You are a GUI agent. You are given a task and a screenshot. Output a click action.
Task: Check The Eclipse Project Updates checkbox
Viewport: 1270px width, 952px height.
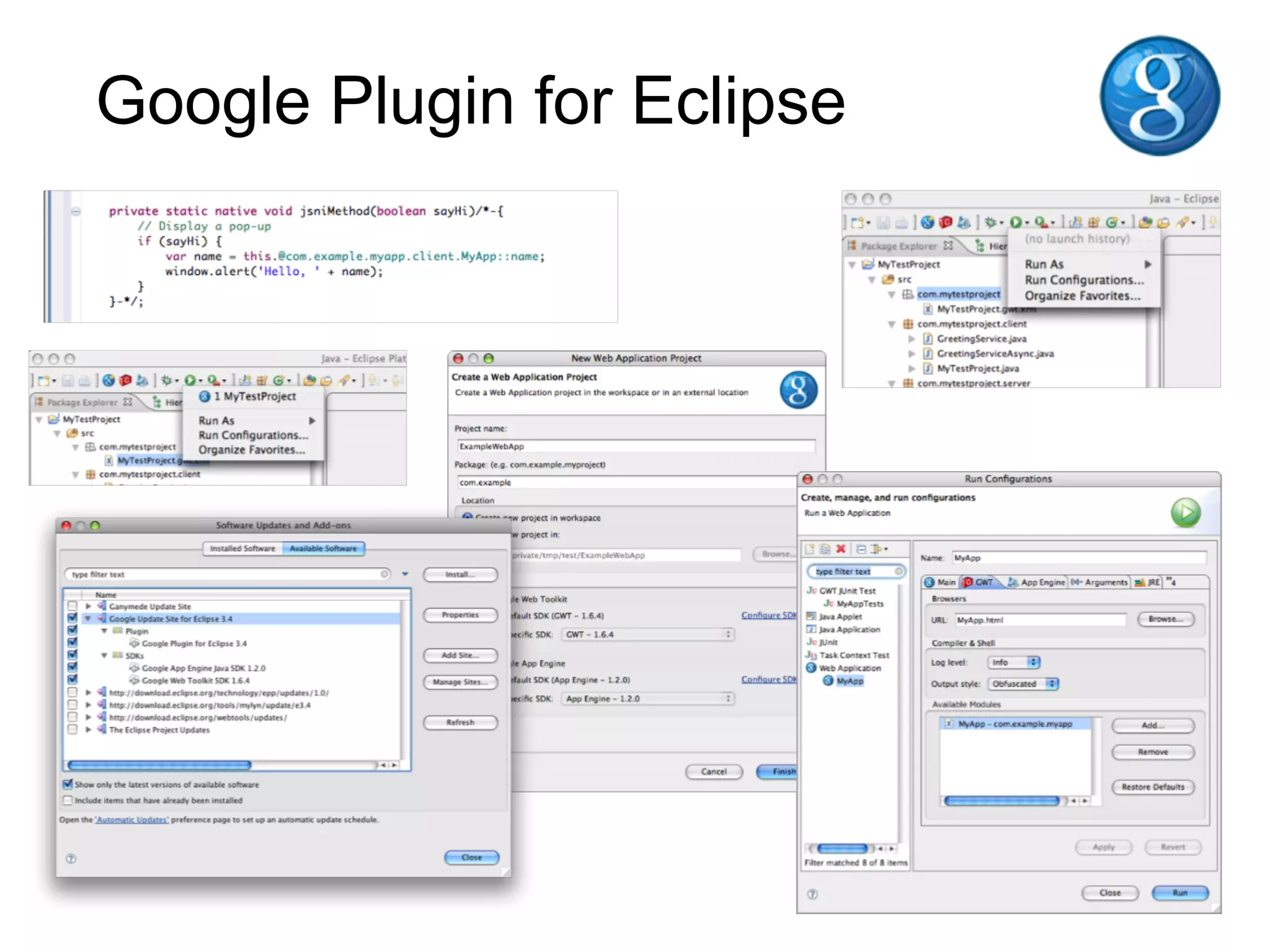point(73,729)
